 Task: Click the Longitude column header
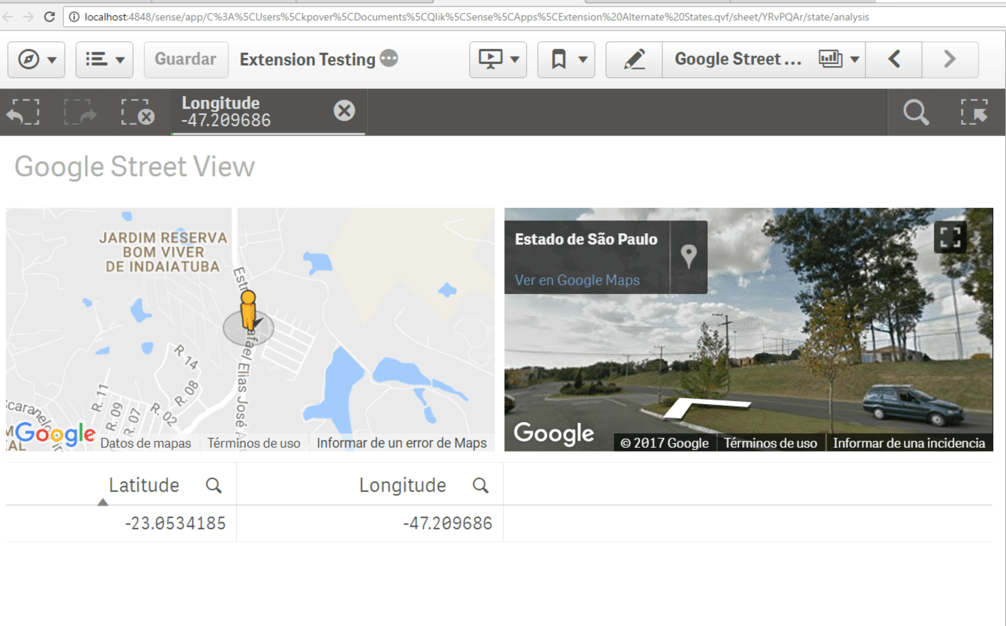coord(402,485)
